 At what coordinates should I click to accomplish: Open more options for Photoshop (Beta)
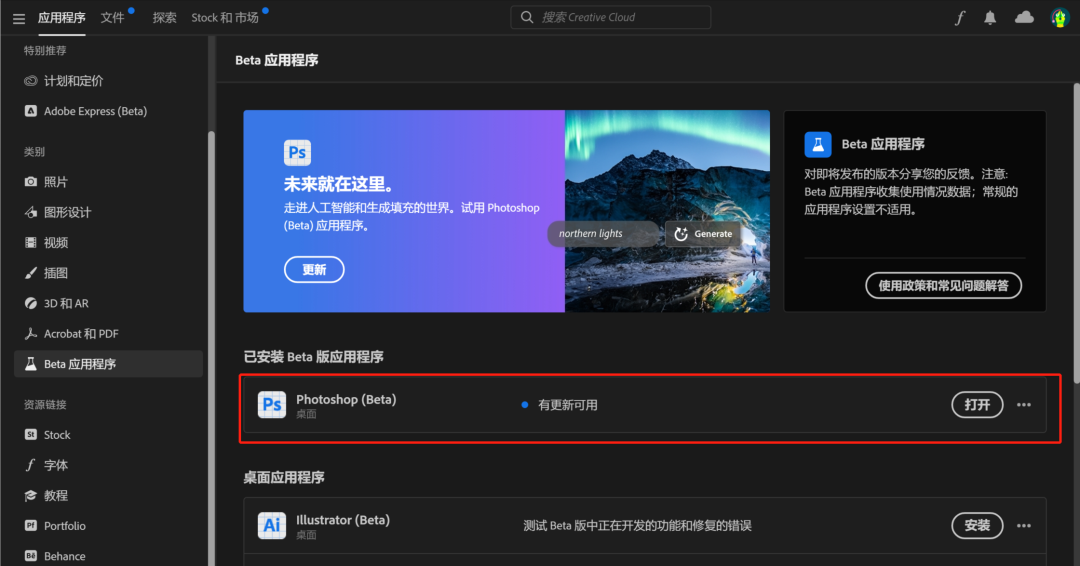pyautogui.click(x=1024, y=405)
